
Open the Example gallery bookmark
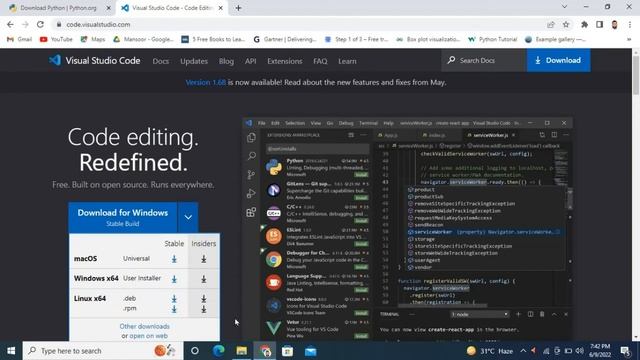[x=555, y=39]
